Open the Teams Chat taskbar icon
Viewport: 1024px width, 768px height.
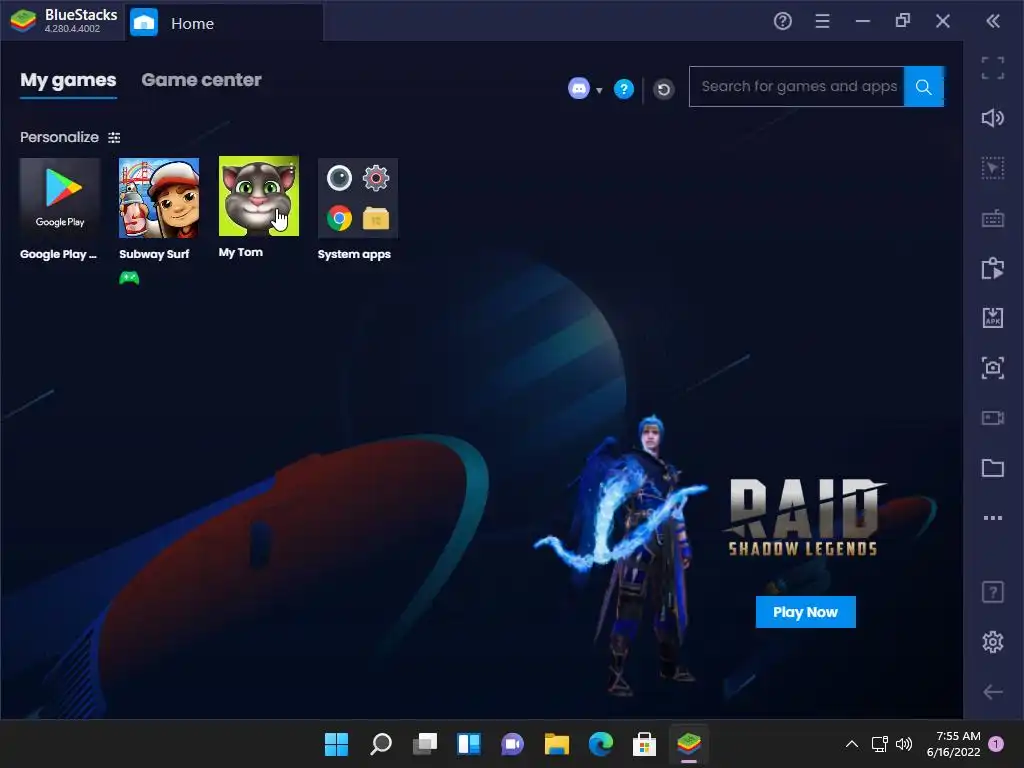click(x=513, y=744)
